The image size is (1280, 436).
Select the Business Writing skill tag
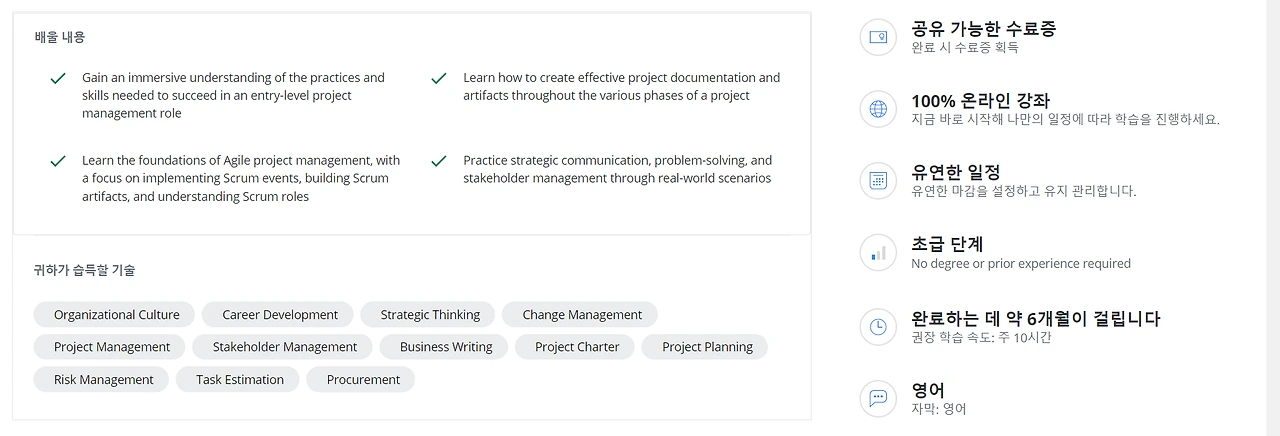pos(446,347)
